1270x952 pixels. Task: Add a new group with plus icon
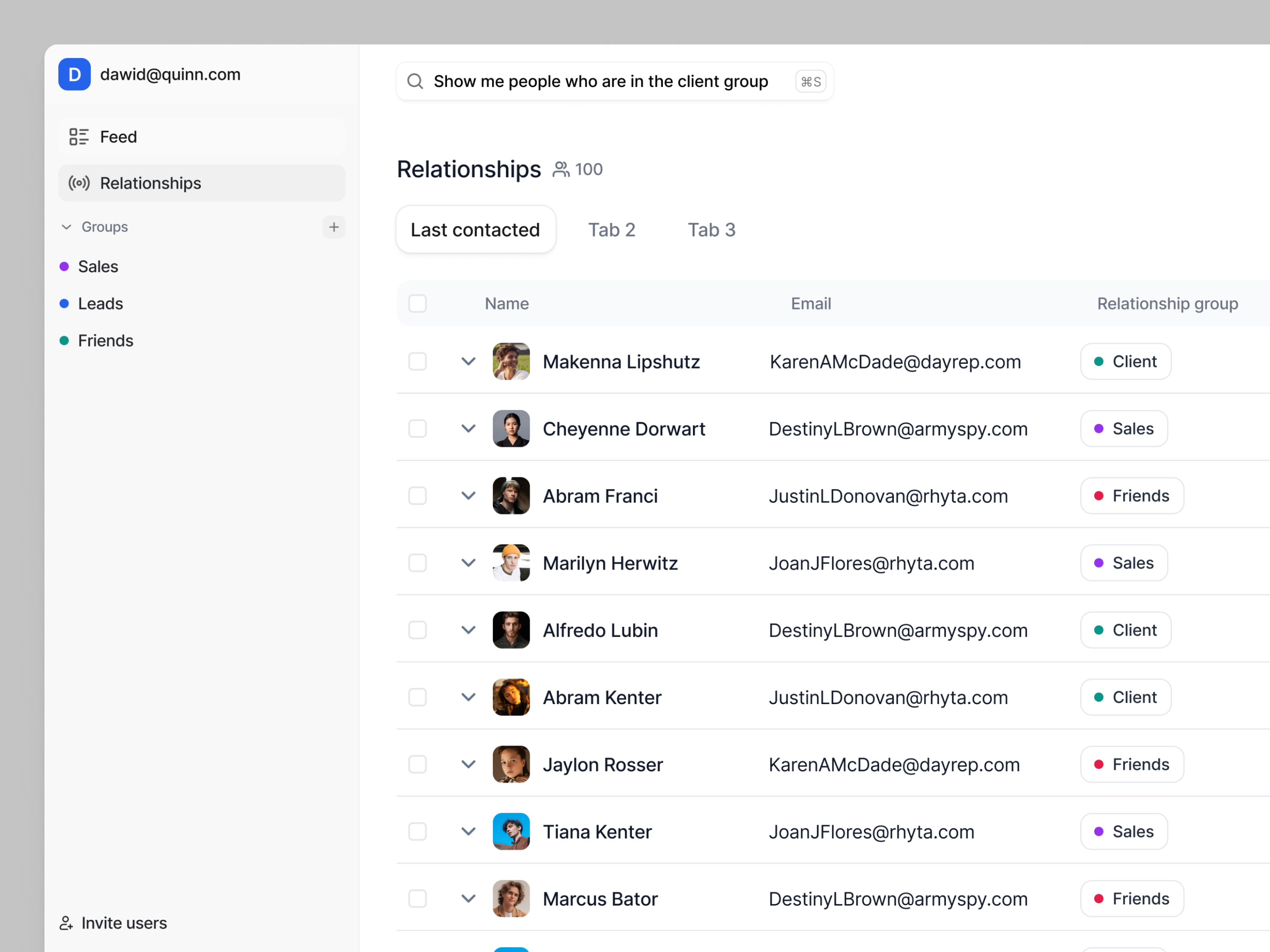(334, 227)
